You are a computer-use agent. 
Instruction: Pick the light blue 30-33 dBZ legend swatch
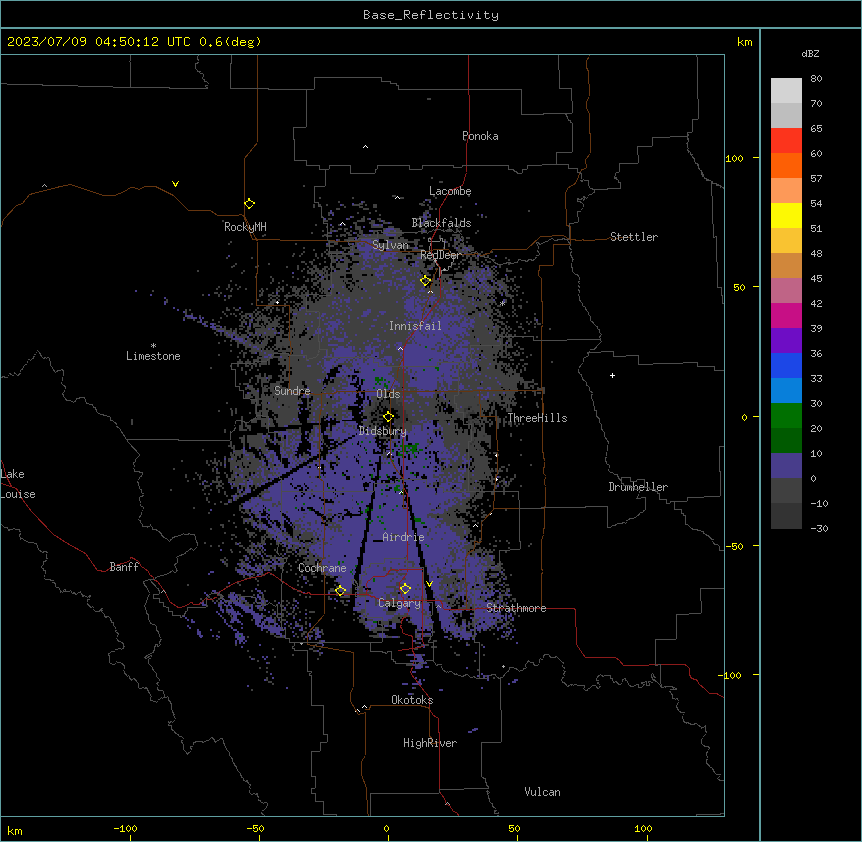click(x=786, y=391)
